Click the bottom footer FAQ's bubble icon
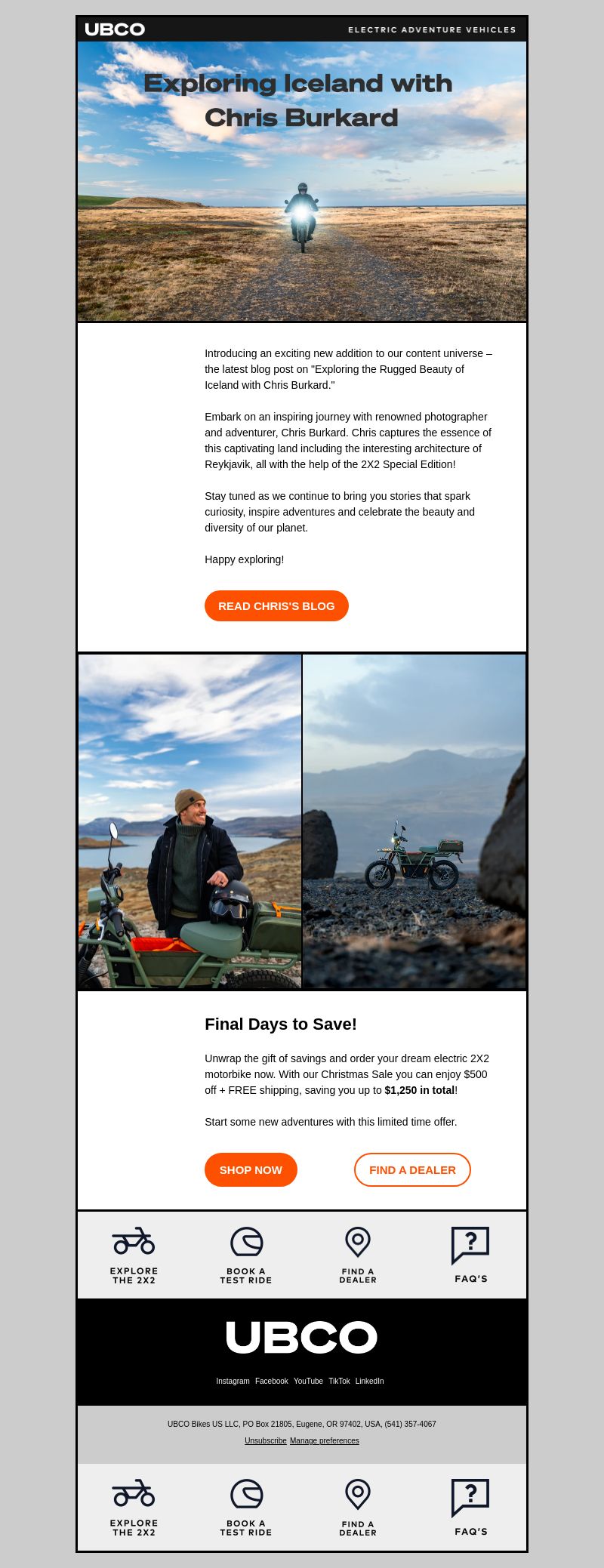Screen dimensions: 604x1568 click(x=470, y=1497)
